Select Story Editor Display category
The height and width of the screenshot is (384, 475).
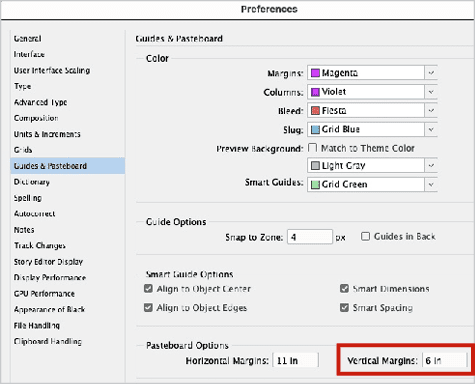(x=48, y=262)
